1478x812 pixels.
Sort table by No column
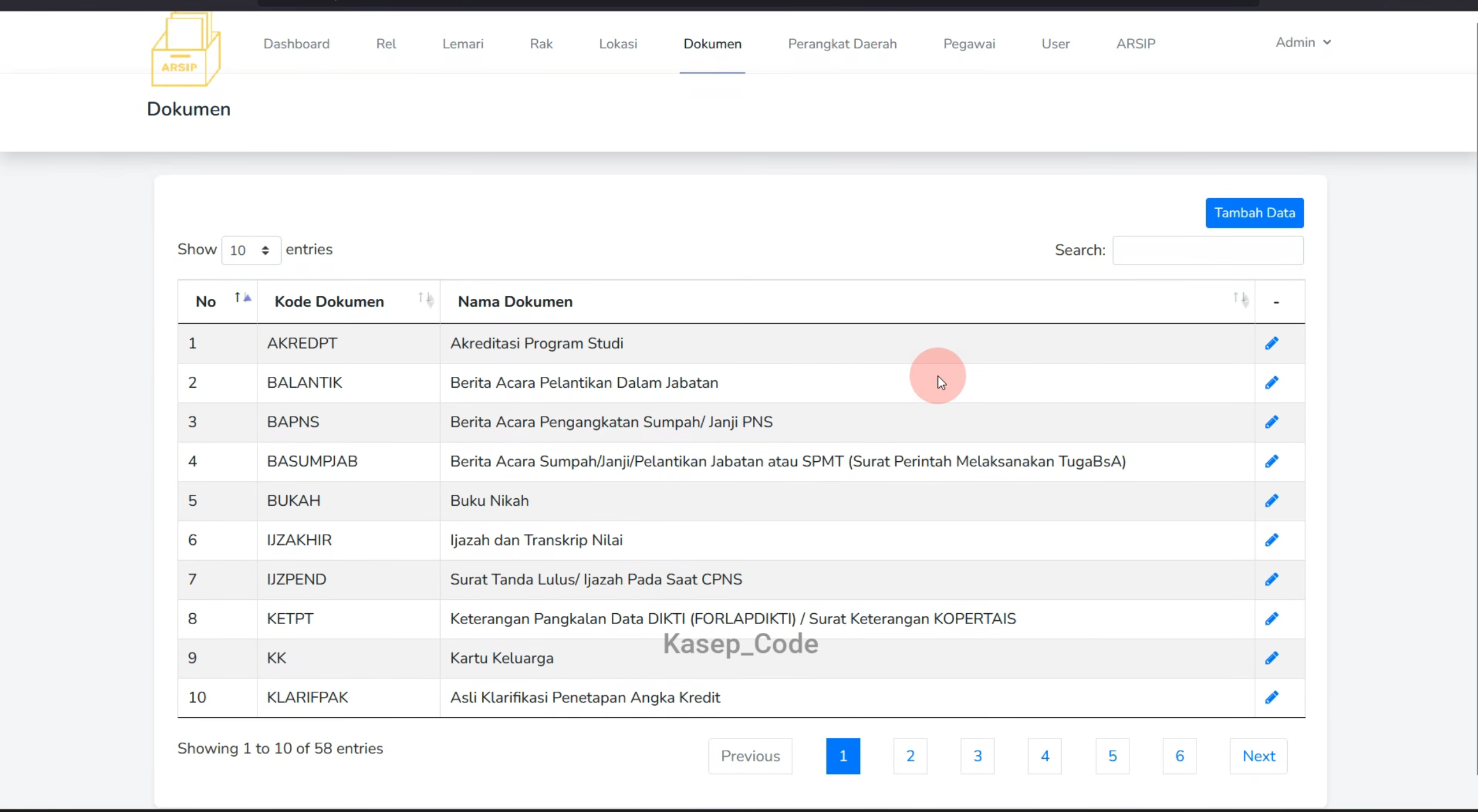click(217, 302)
